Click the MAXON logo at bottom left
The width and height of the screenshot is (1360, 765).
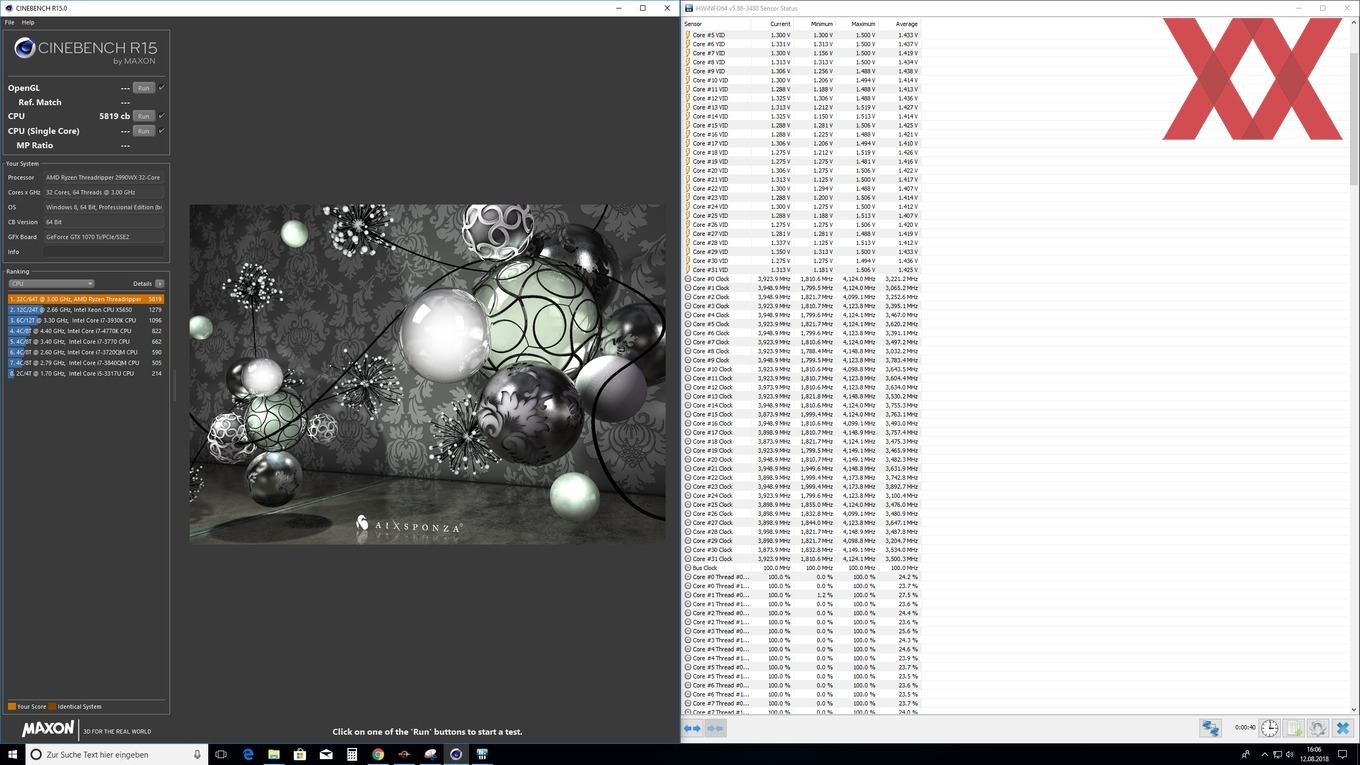[47, 729]
